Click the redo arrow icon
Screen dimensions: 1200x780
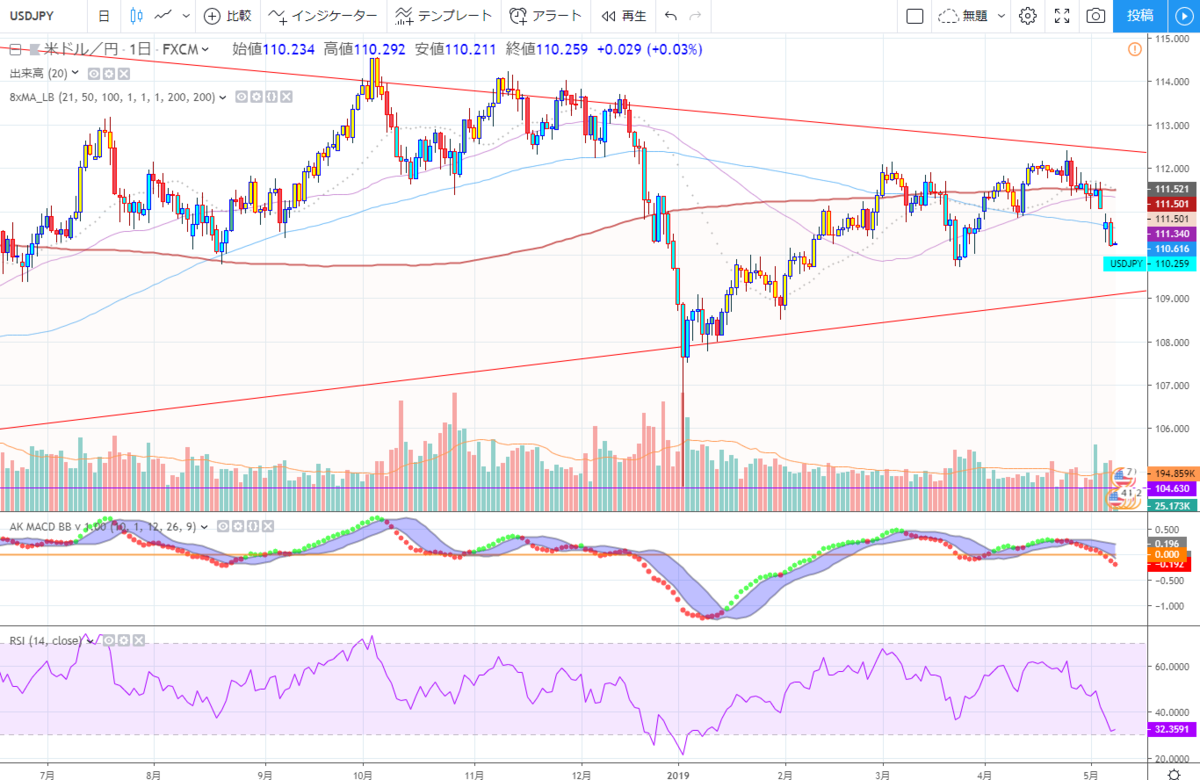697,16
